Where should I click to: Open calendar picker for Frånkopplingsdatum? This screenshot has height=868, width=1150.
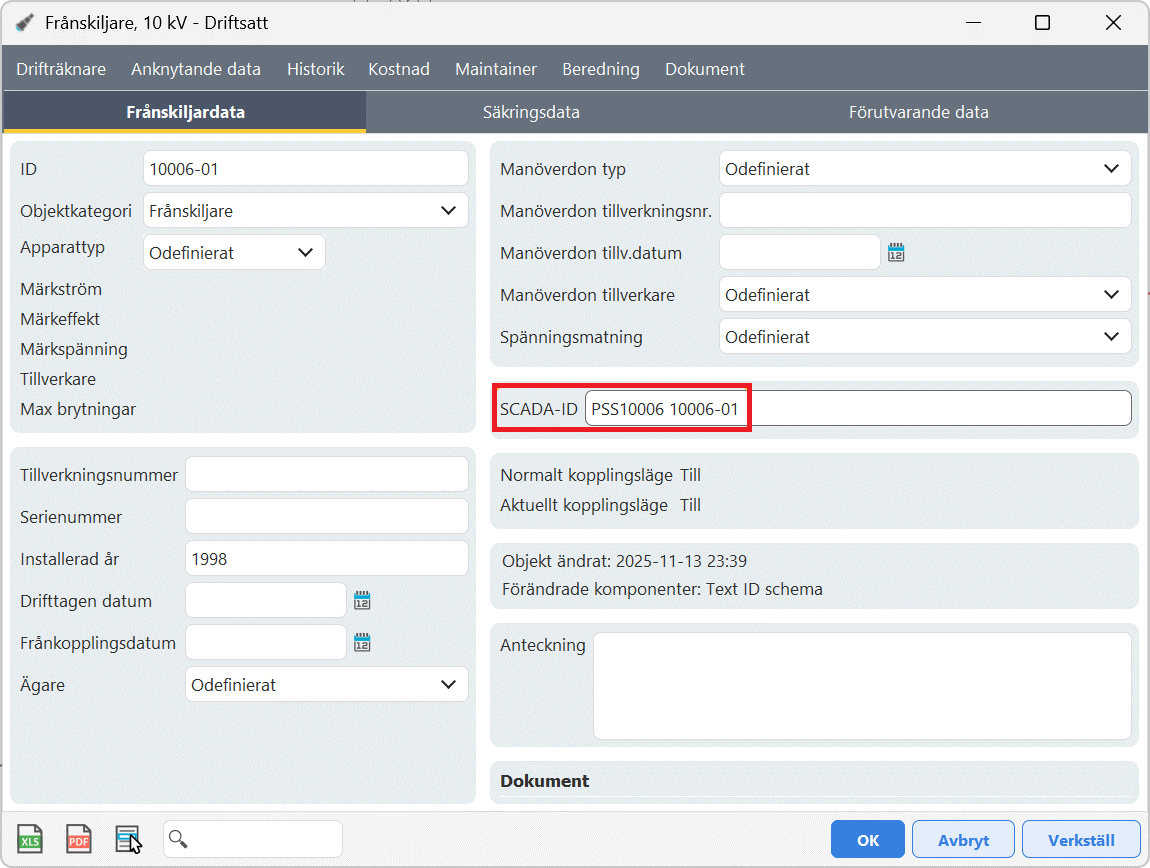pos(362,643)
